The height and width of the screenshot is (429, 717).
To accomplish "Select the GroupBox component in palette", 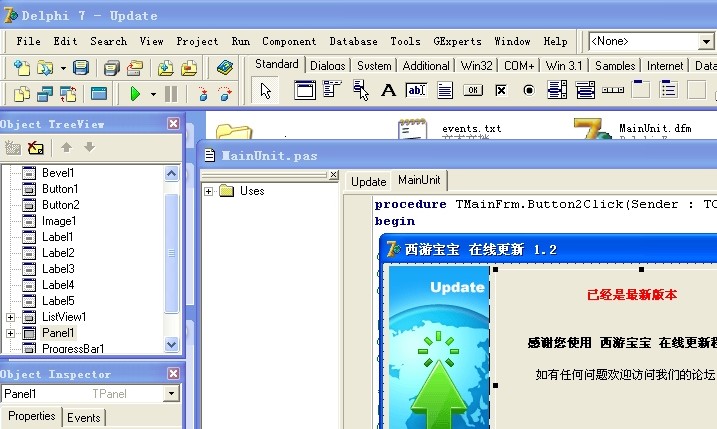I will (641, 89).
